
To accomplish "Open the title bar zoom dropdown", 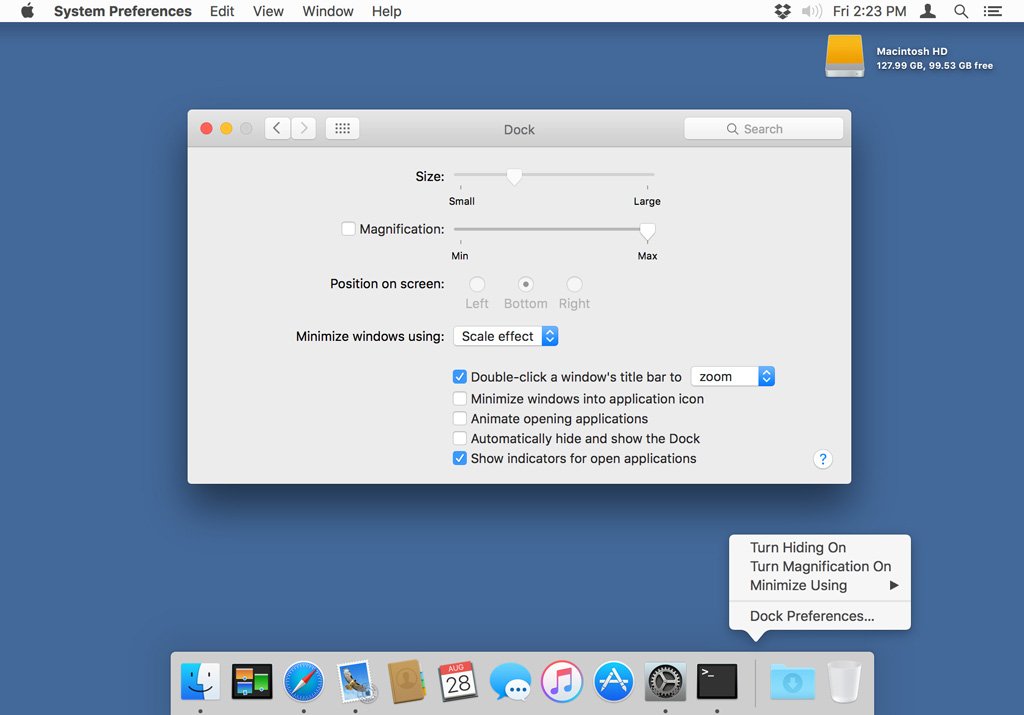I will (x=732, y=377).
